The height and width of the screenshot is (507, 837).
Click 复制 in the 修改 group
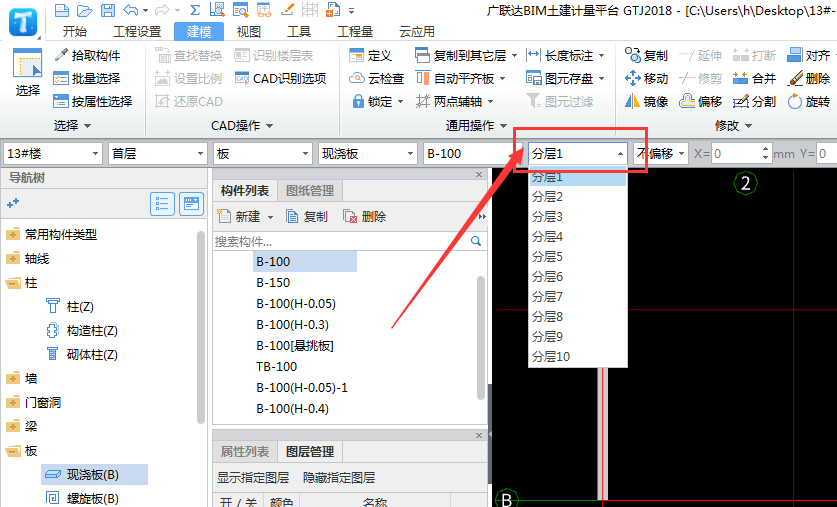click(646, 56)
